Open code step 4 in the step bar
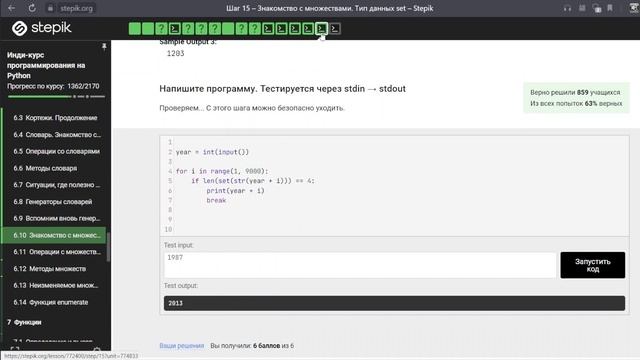Screen dimensions: 640x360 (x=175, y=29)
